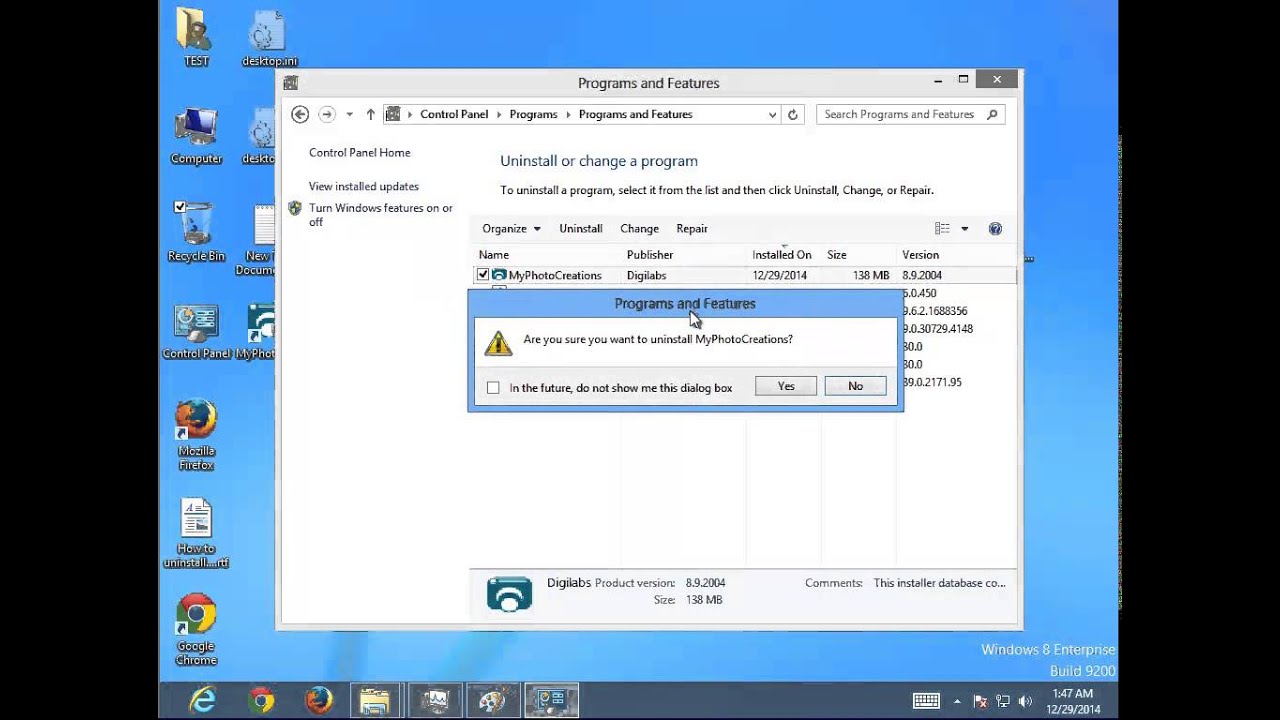Click version 9.0.30729.4148 cell
1280x720 pixels.
coord(938,329)
